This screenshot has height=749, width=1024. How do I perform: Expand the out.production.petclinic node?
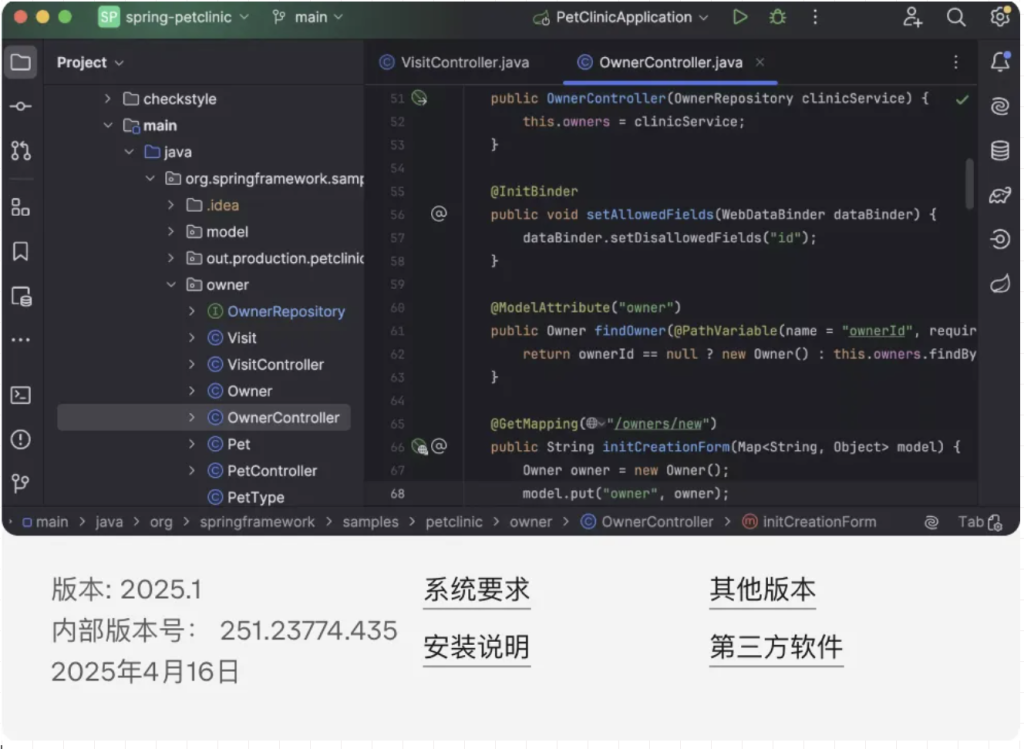click(170, 258)
